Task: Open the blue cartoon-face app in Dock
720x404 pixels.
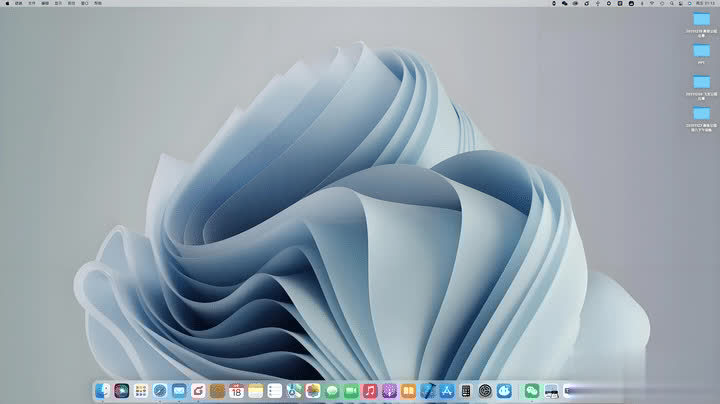Action: pos(504,391)
